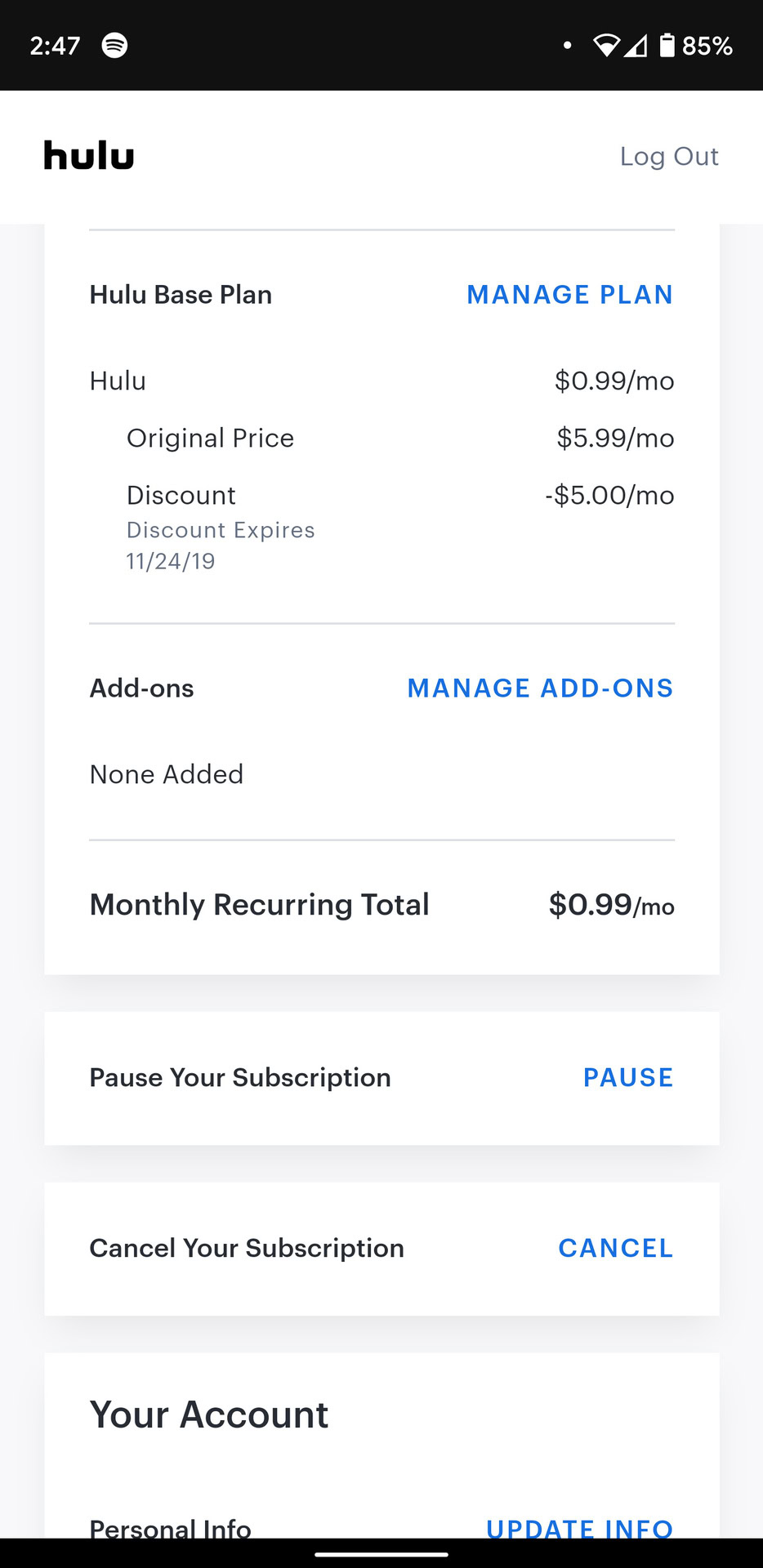Open Manage Plan for Hulu Base Plan
763x1568 pixels.
click(569, 295)
